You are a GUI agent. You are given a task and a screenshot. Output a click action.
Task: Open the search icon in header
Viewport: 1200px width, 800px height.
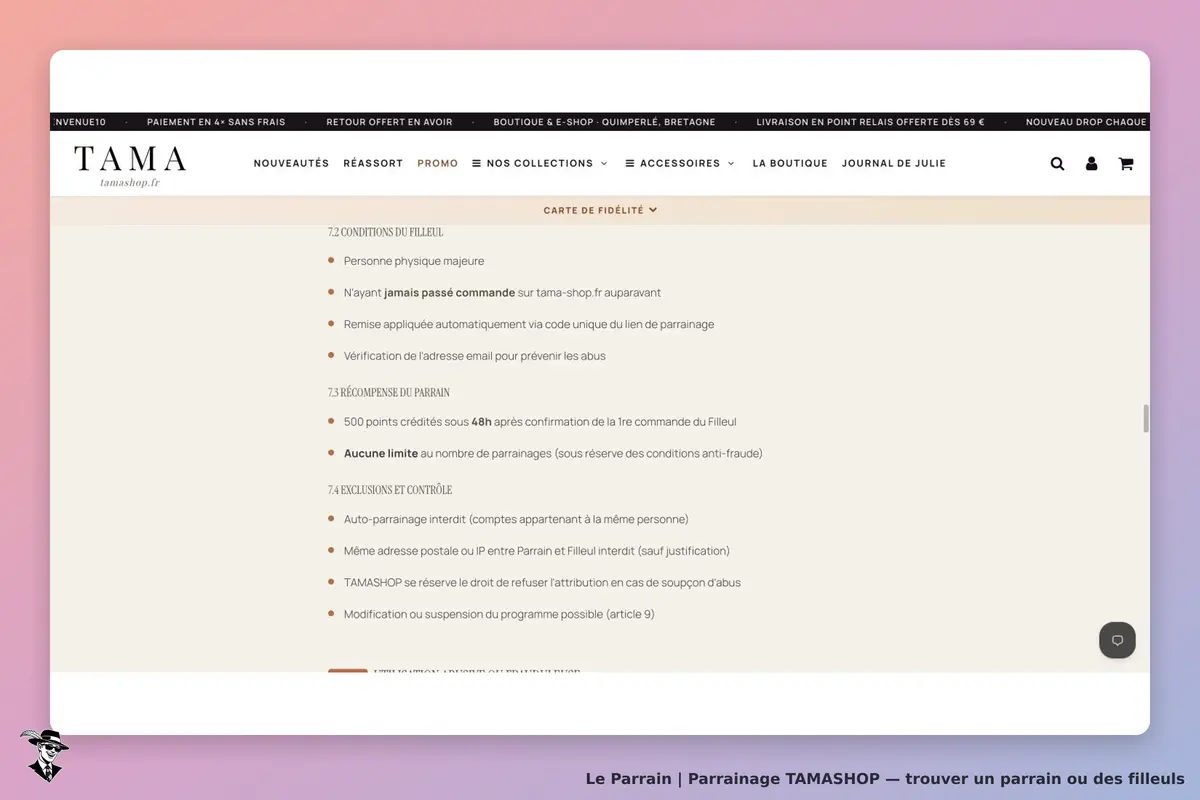click(x=1057, y=164)
